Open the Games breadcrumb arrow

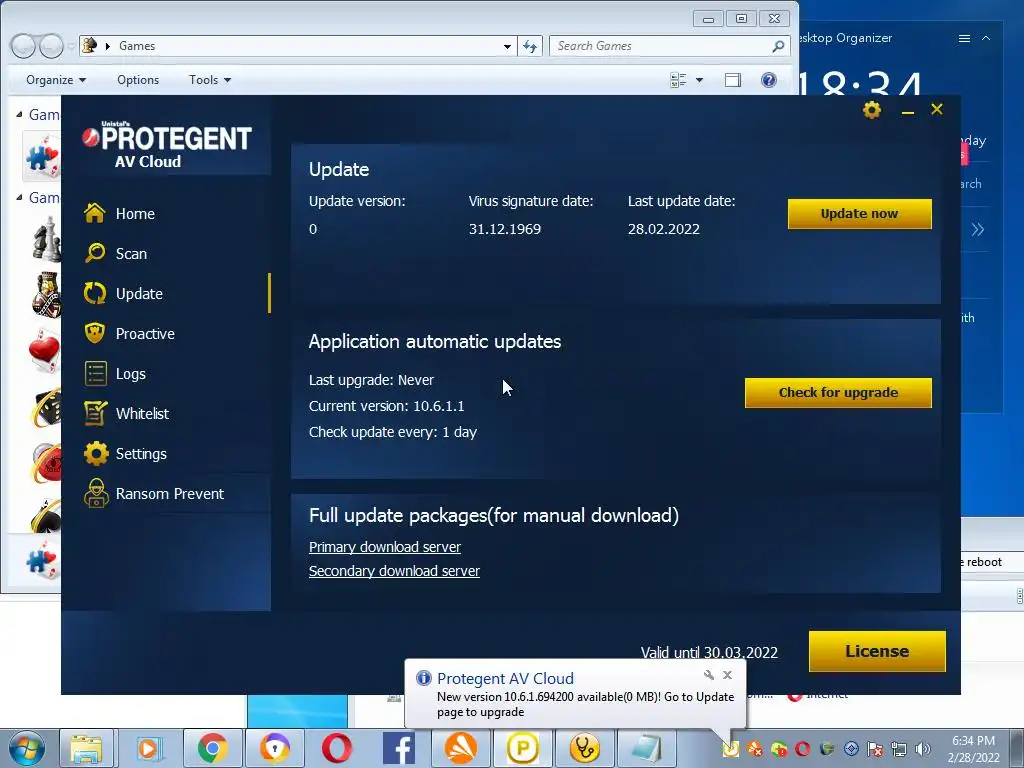pyautogui.click(x=108, y=46)
